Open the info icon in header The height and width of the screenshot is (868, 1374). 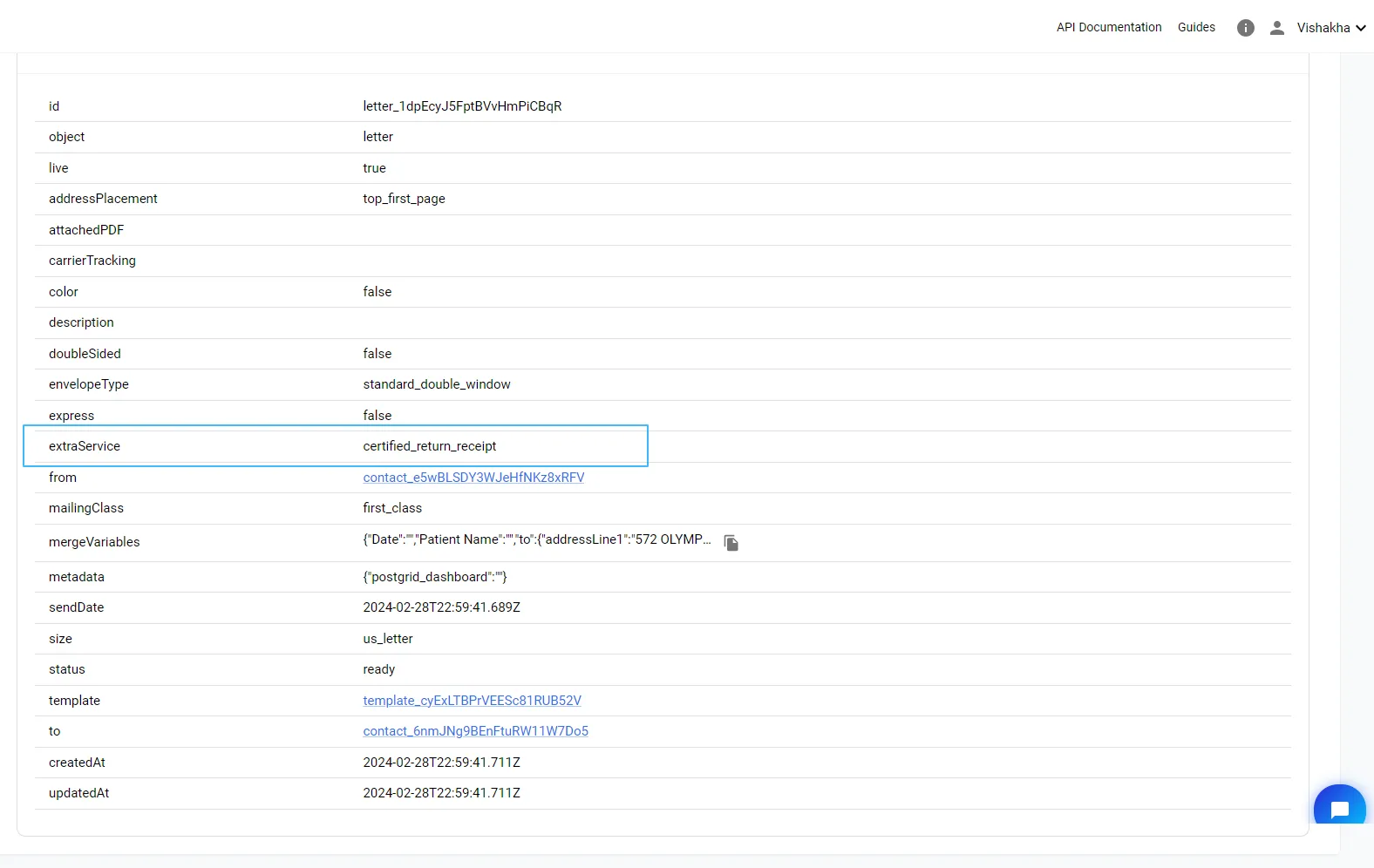click(1246, 28)
